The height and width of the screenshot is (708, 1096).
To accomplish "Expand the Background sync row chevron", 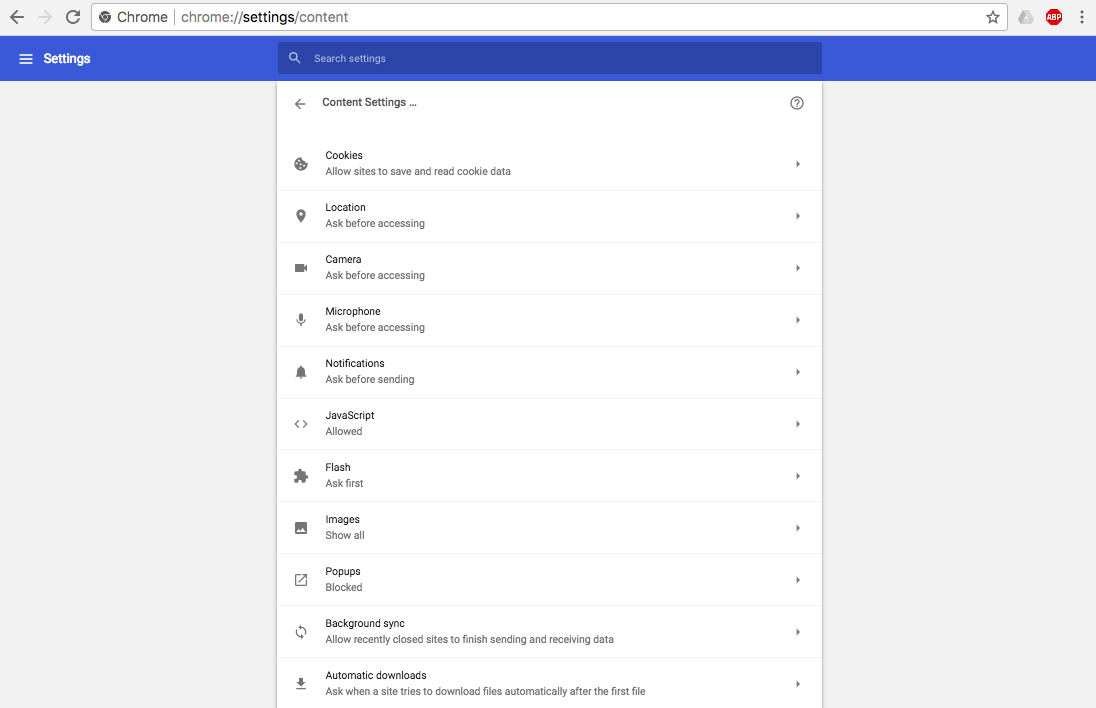I will [x=798, y=632].
